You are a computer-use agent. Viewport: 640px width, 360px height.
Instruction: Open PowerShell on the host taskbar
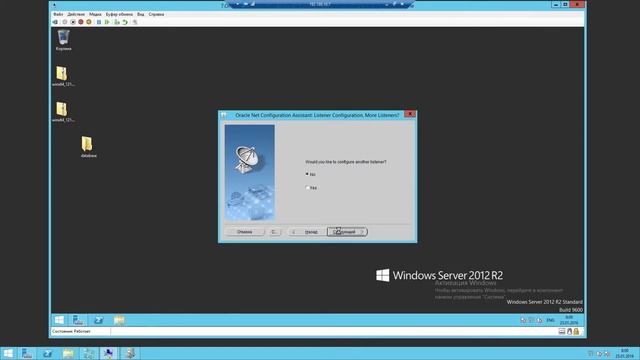47,353
